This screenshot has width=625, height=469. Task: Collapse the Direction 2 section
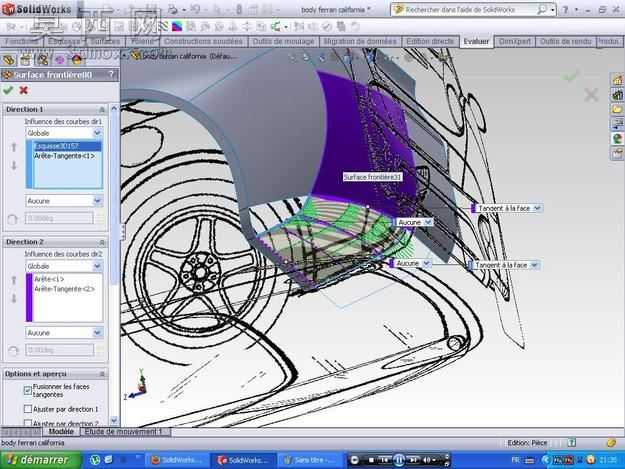(x=102, y=242)
